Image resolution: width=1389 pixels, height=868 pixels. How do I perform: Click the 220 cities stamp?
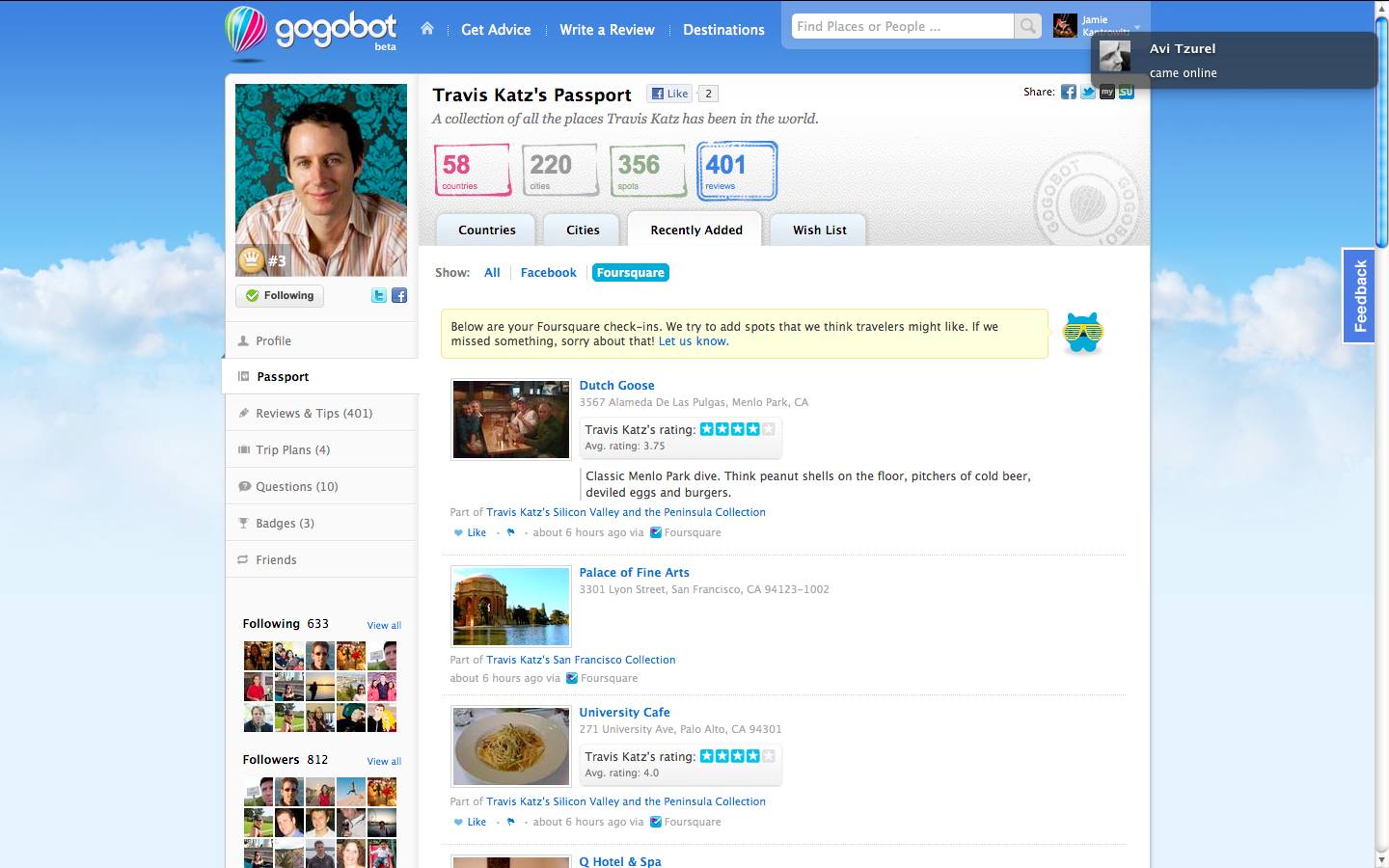tap(559, 170)
